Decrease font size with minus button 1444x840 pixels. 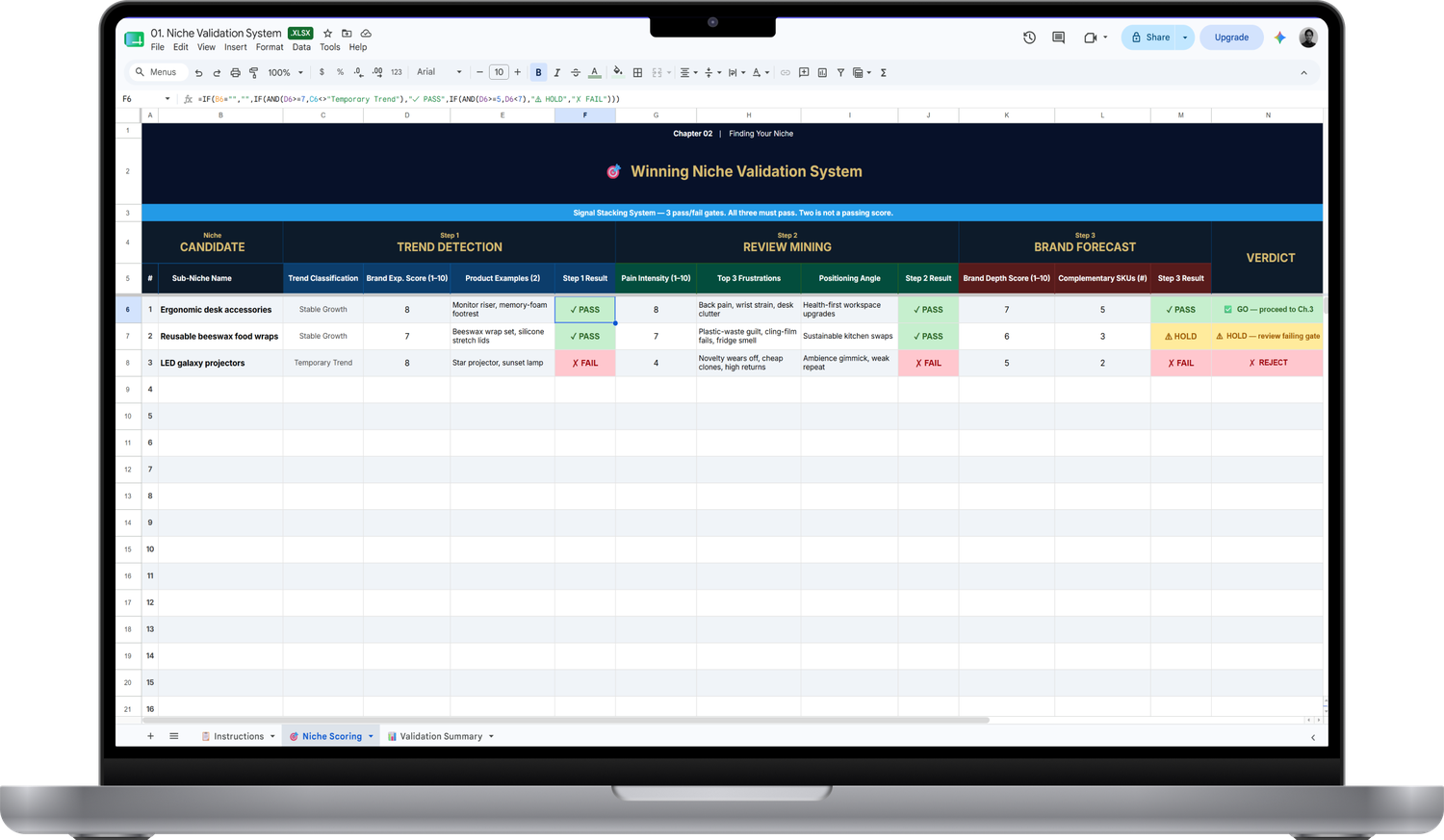pyautogui.click(x=479, y=72)
